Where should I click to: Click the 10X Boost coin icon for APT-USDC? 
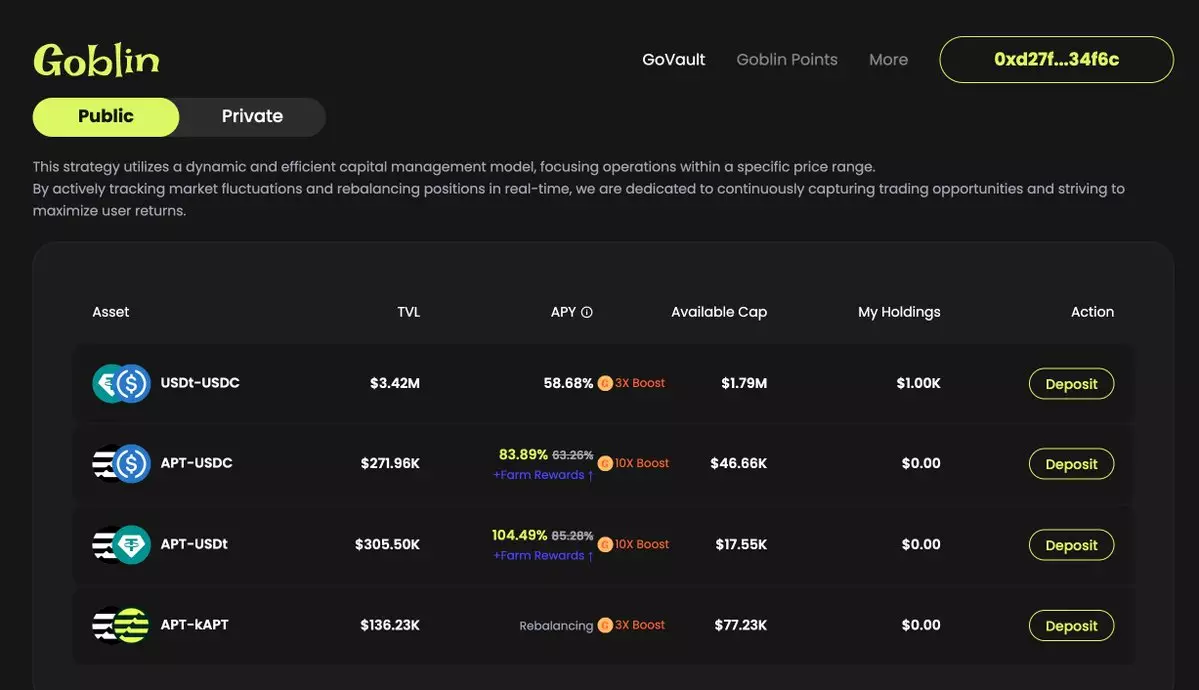[605, 464]
